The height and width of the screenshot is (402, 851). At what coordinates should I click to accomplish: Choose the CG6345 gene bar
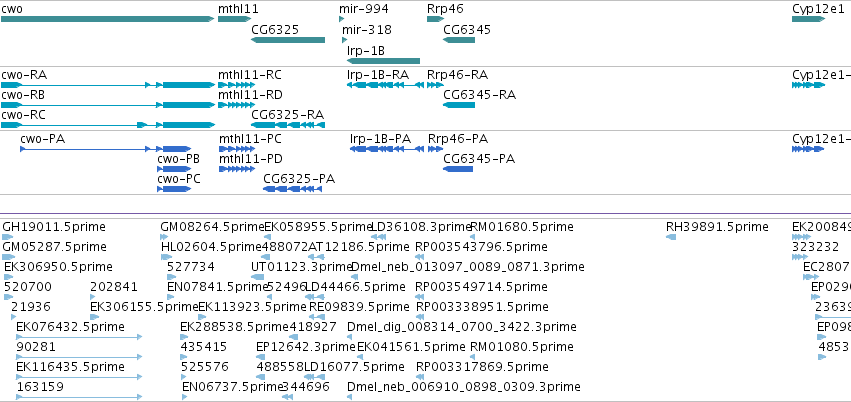click(x=459, y=40)
